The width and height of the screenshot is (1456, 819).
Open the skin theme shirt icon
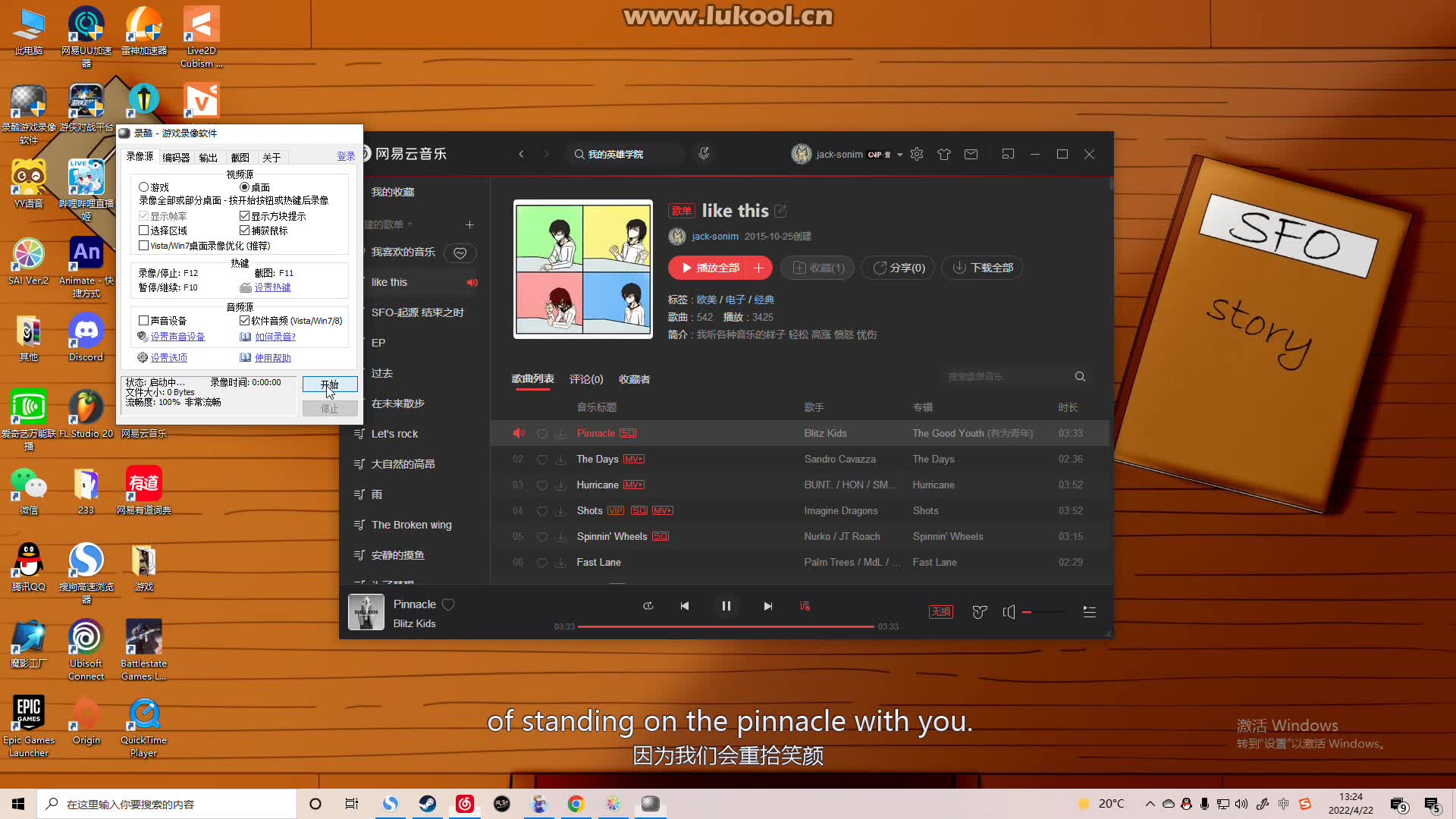944,154
